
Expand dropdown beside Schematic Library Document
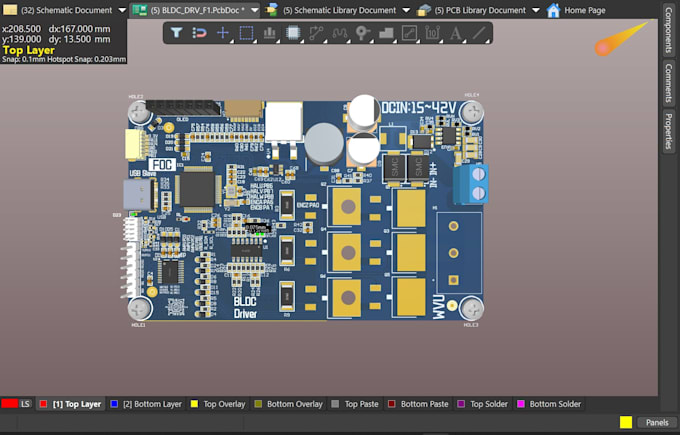(406, 10)
